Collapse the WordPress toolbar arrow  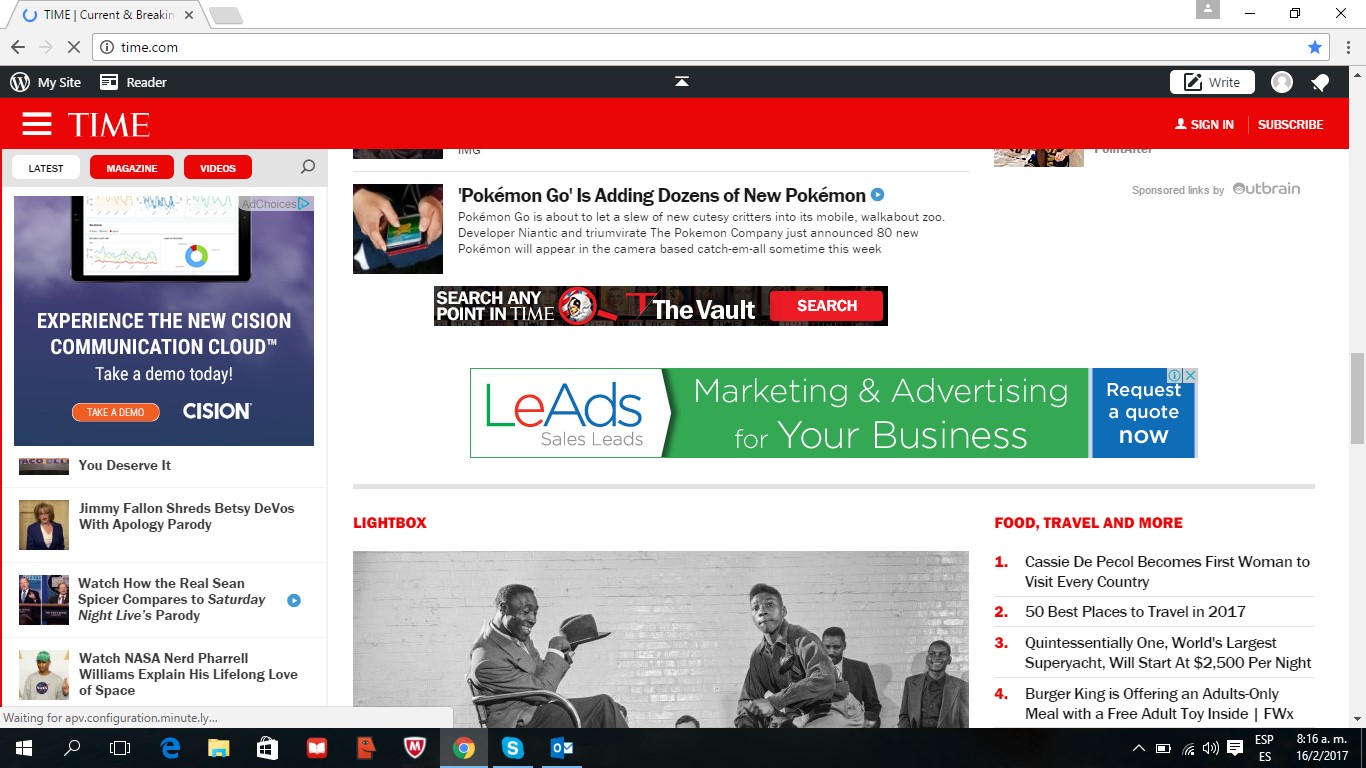tap(682, 82)
